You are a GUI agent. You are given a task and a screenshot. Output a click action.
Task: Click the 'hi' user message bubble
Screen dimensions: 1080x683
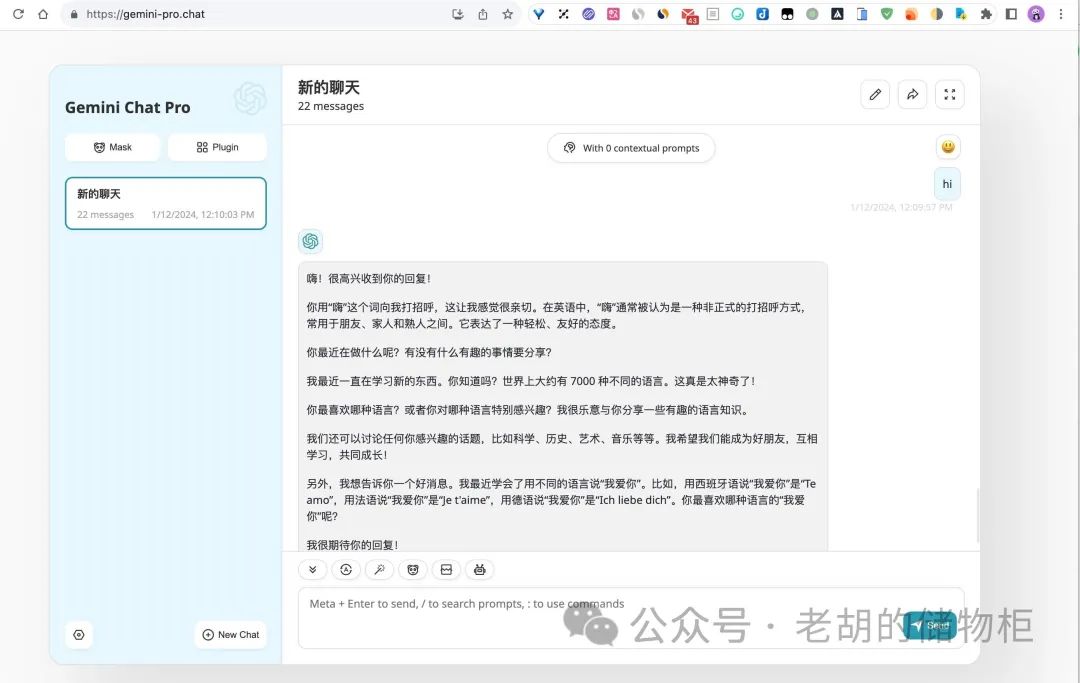tap(947, 184)
